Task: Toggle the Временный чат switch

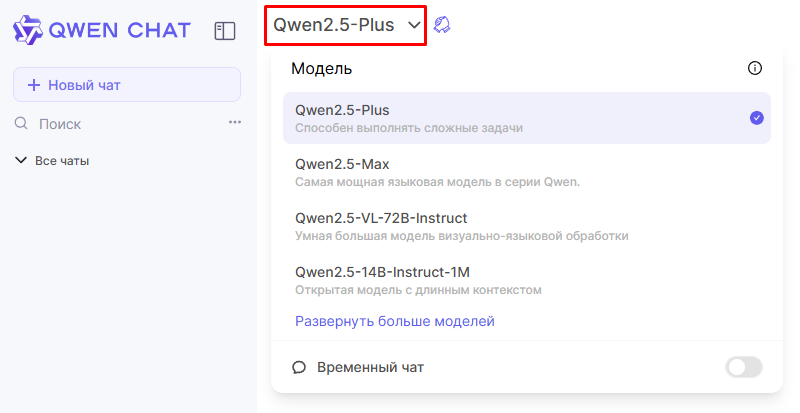Action: pos(744,367)
